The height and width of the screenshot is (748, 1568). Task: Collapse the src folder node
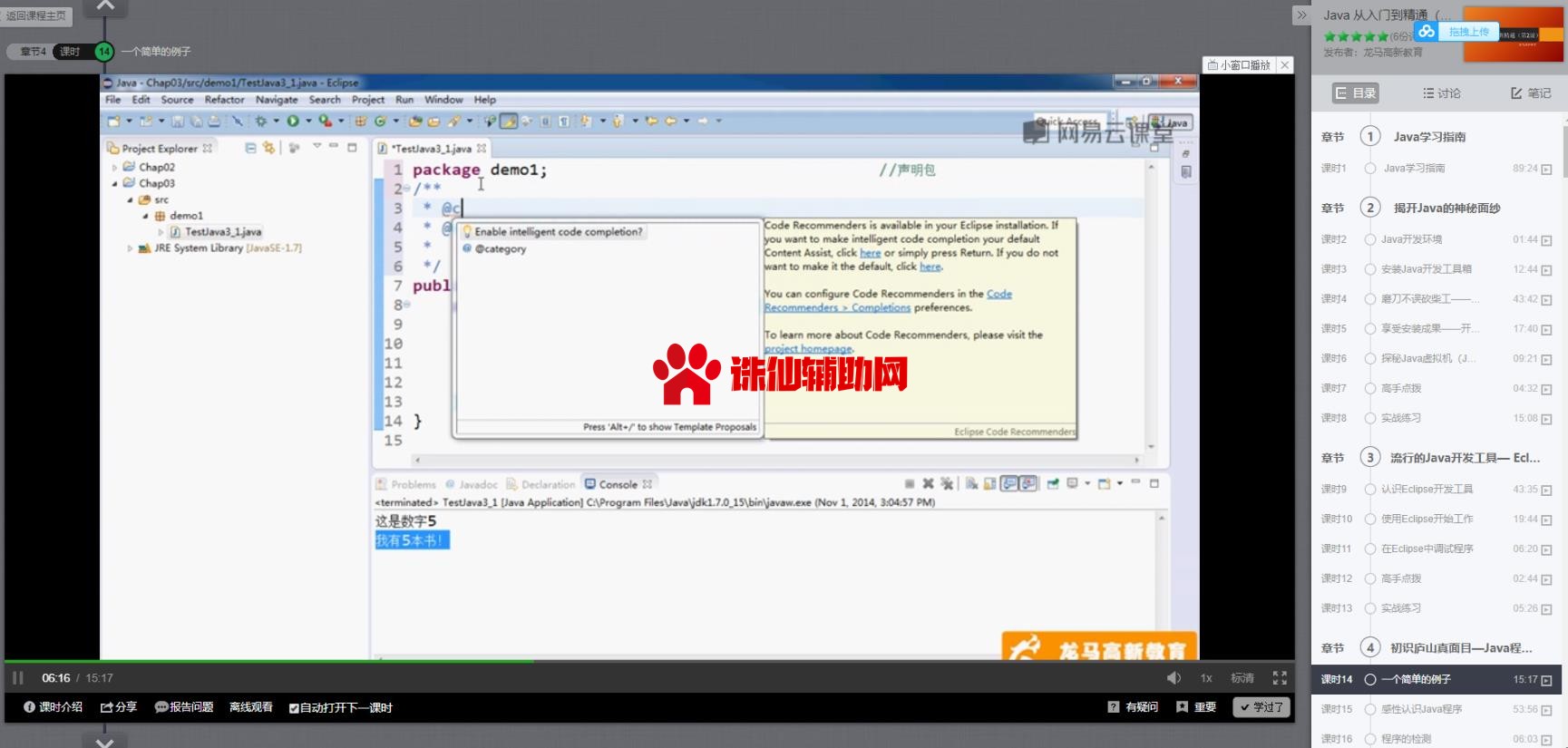(x=131, y=199)
